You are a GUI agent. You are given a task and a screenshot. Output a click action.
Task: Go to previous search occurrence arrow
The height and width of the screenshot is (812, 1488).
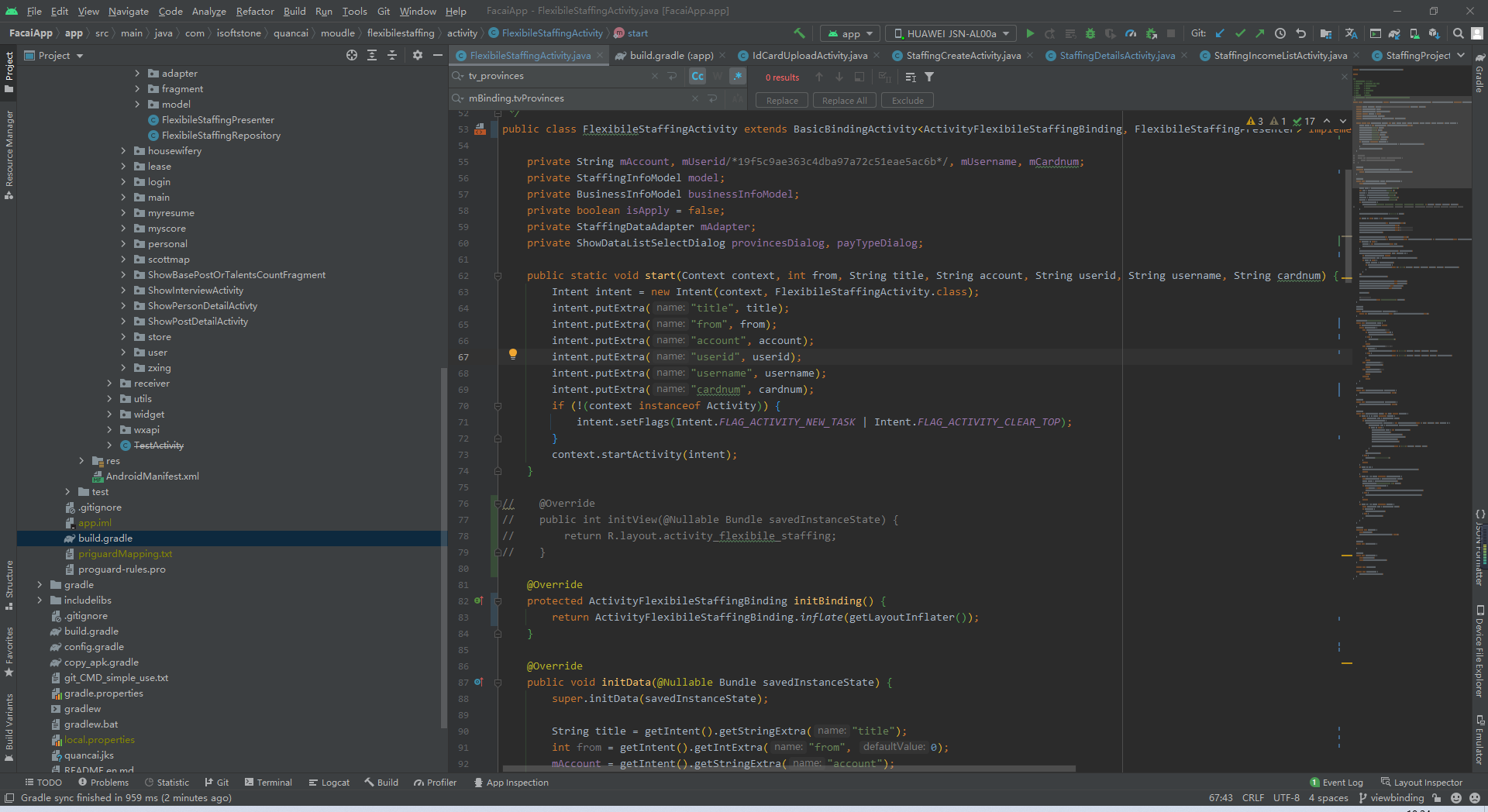click(x=819, y=77)
